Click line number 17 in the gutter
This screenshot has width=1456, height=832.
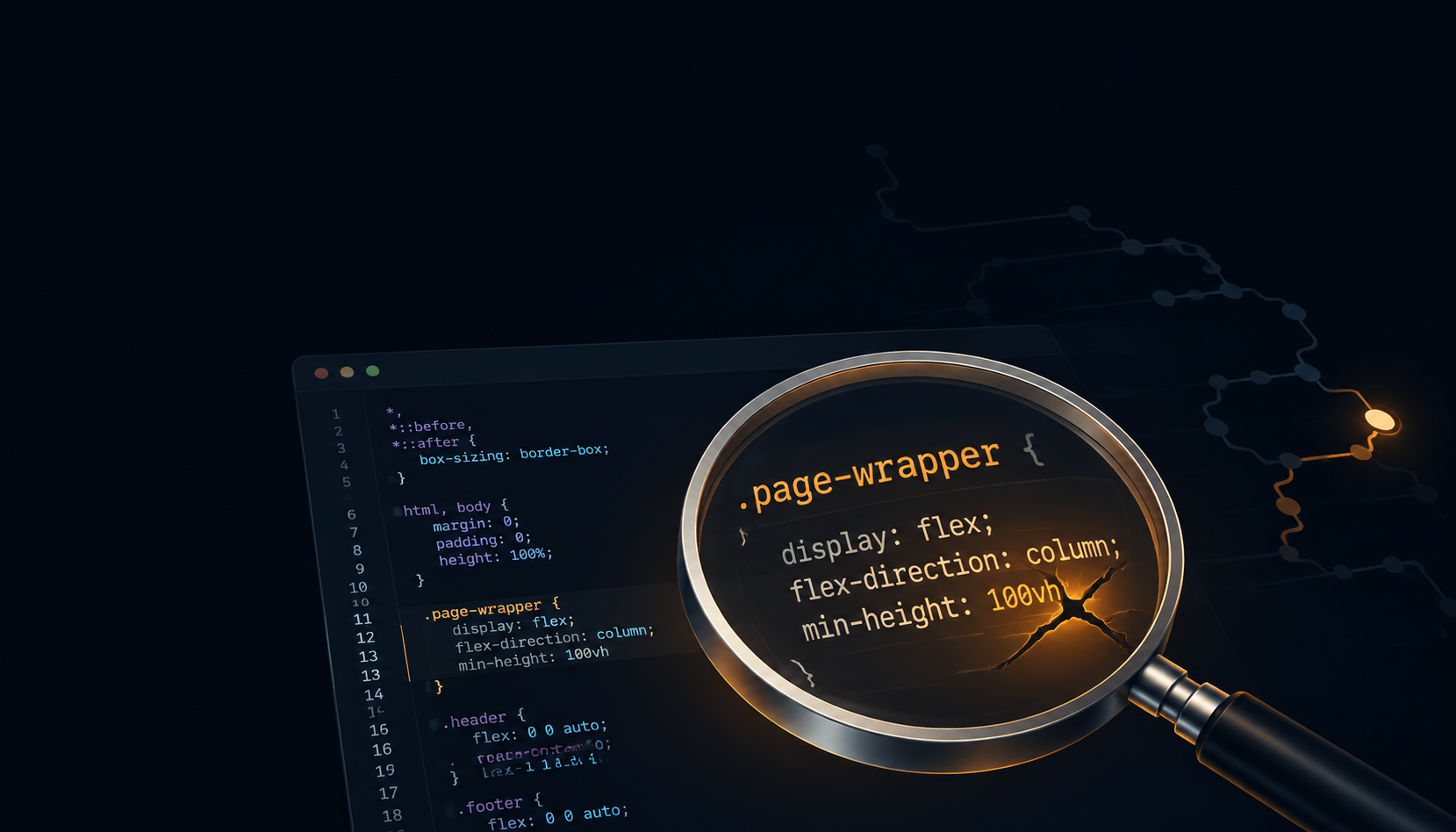[388, 793]
